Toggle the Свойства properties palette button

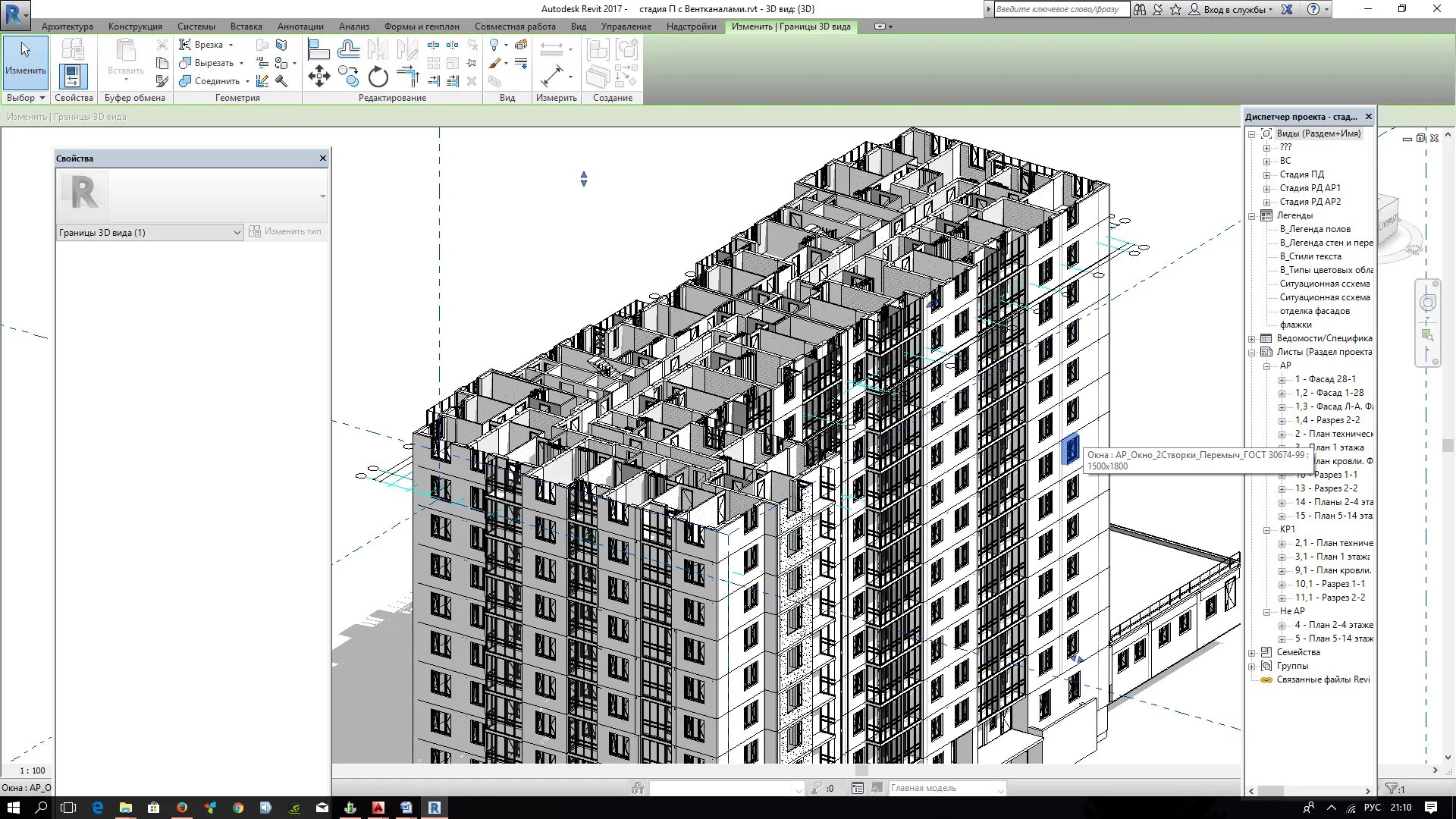tap(73, 76)
